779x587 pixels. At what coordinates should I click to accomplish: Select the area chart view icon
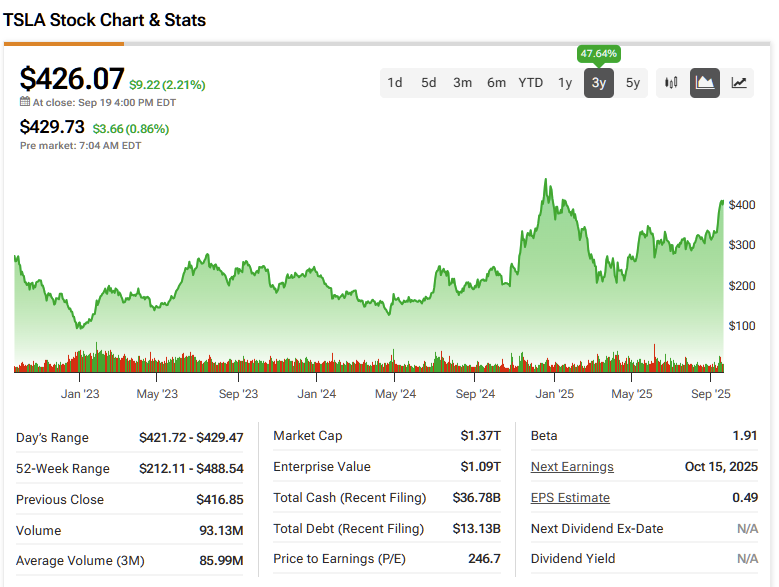click(704, 82)
